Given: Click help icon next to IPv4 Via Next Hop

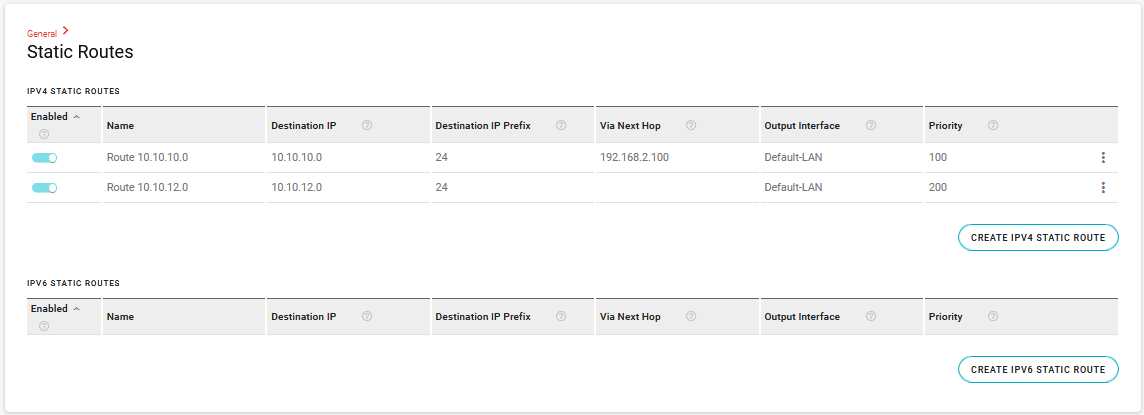Looking at the screenshot, I should tap(691, 126).
